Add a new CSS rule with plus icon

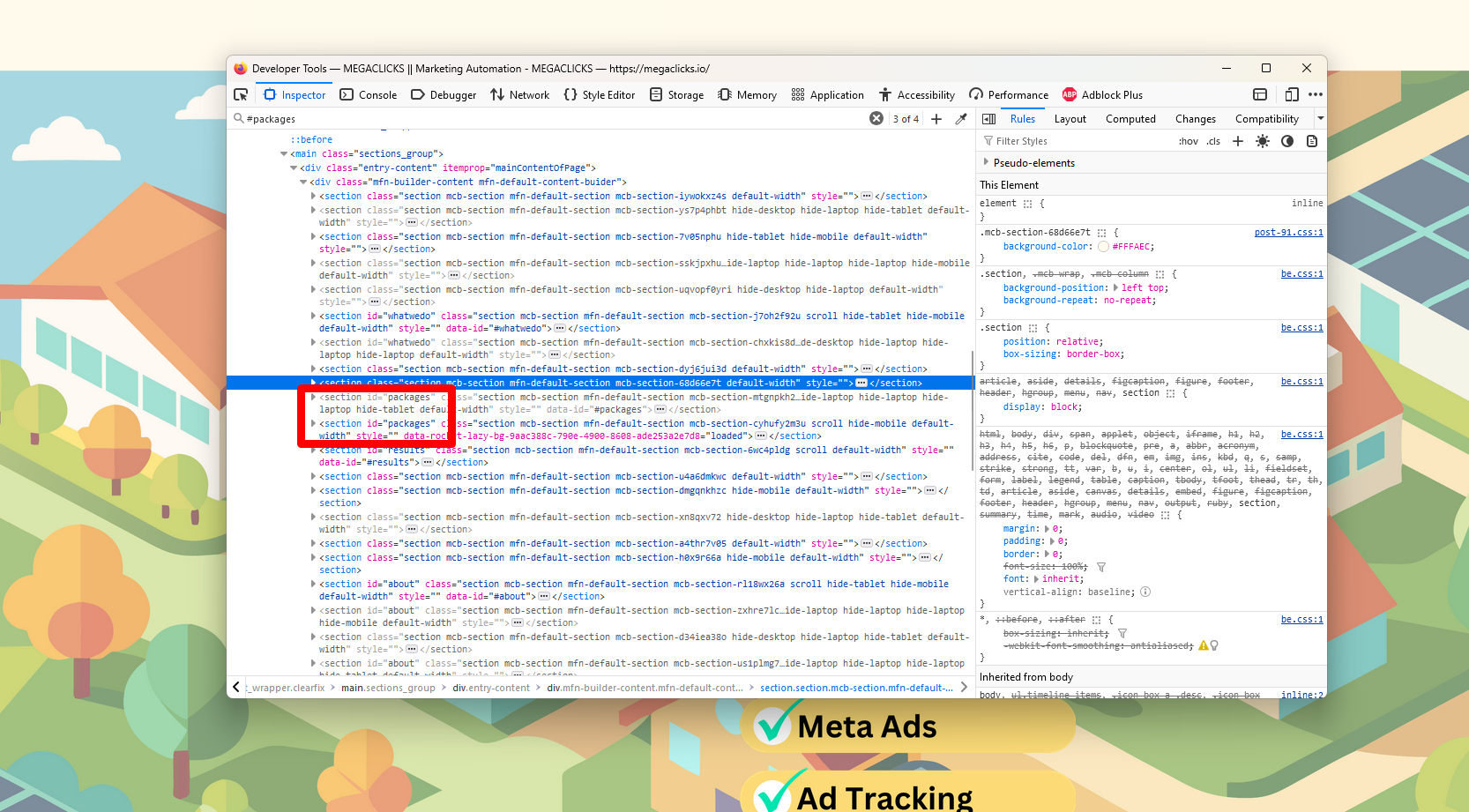click(1238, 141)
